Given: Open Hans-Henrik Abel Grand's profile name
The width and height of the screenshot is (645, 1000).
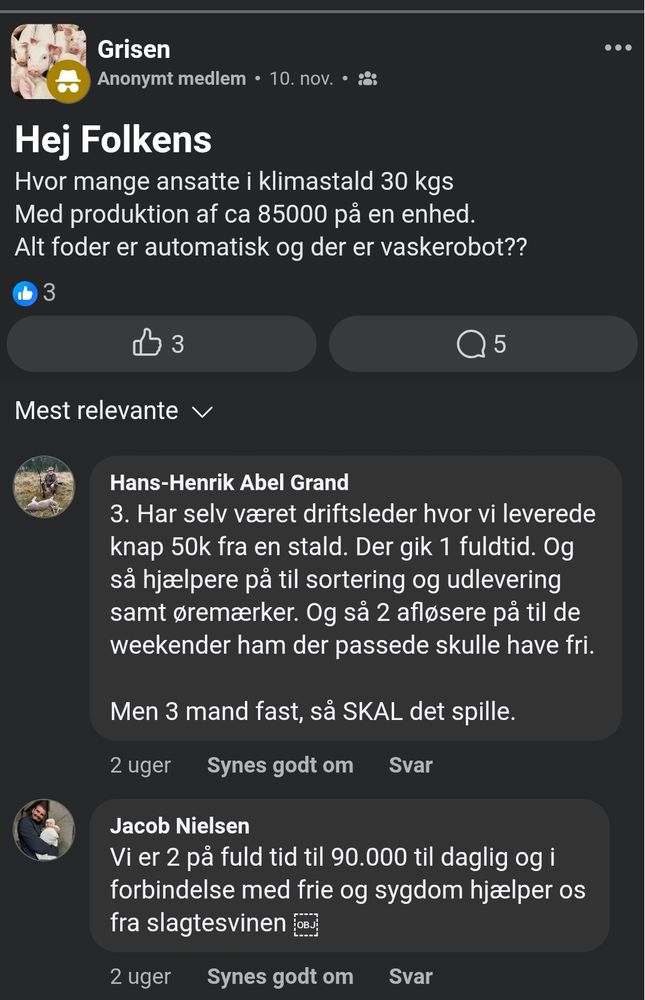Looking at the screenshot, I should tap(229, 483).
